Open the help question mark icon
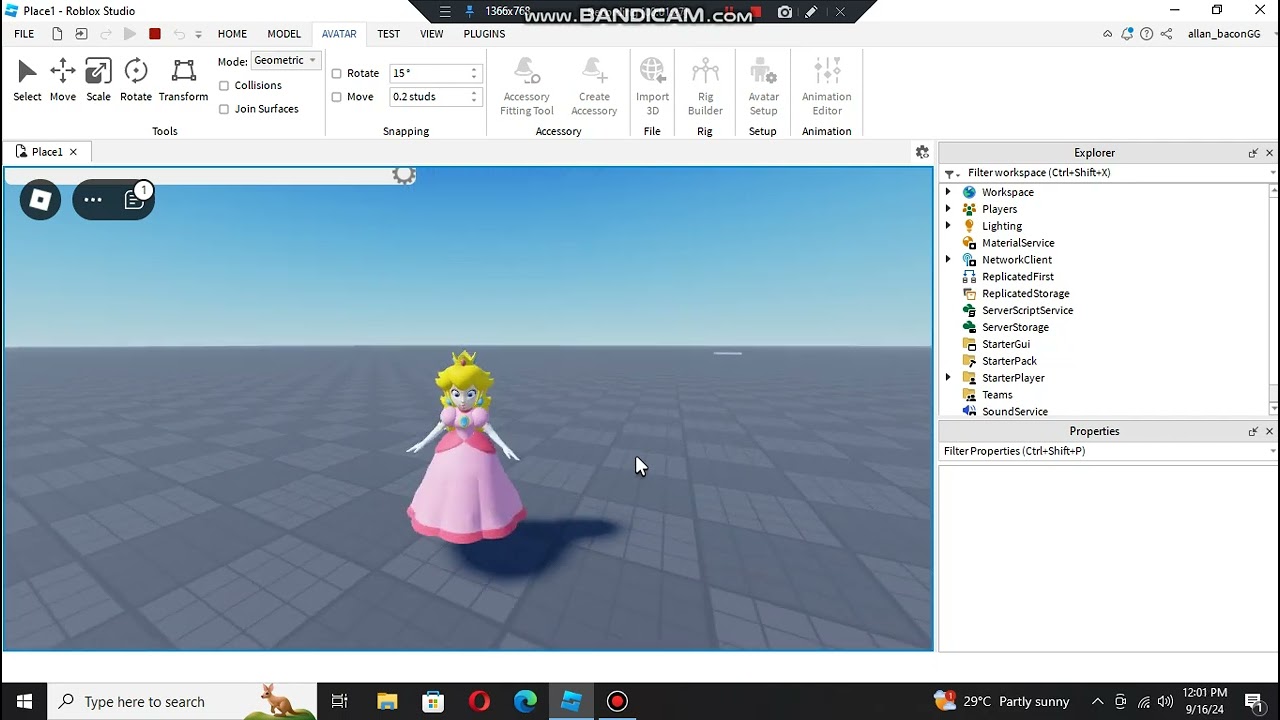 tap(1147, 34)
